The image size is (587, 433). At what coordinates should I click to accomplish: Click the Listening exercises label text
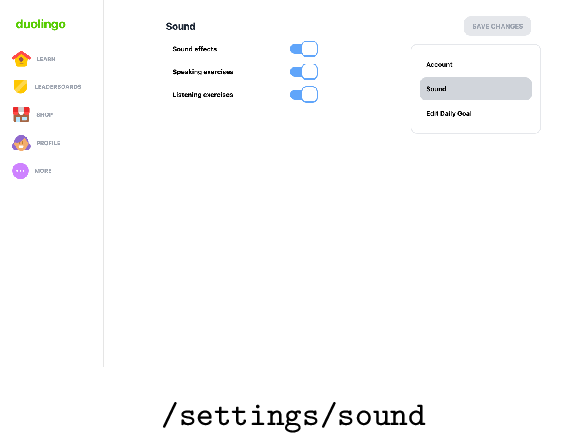(203, 95)
